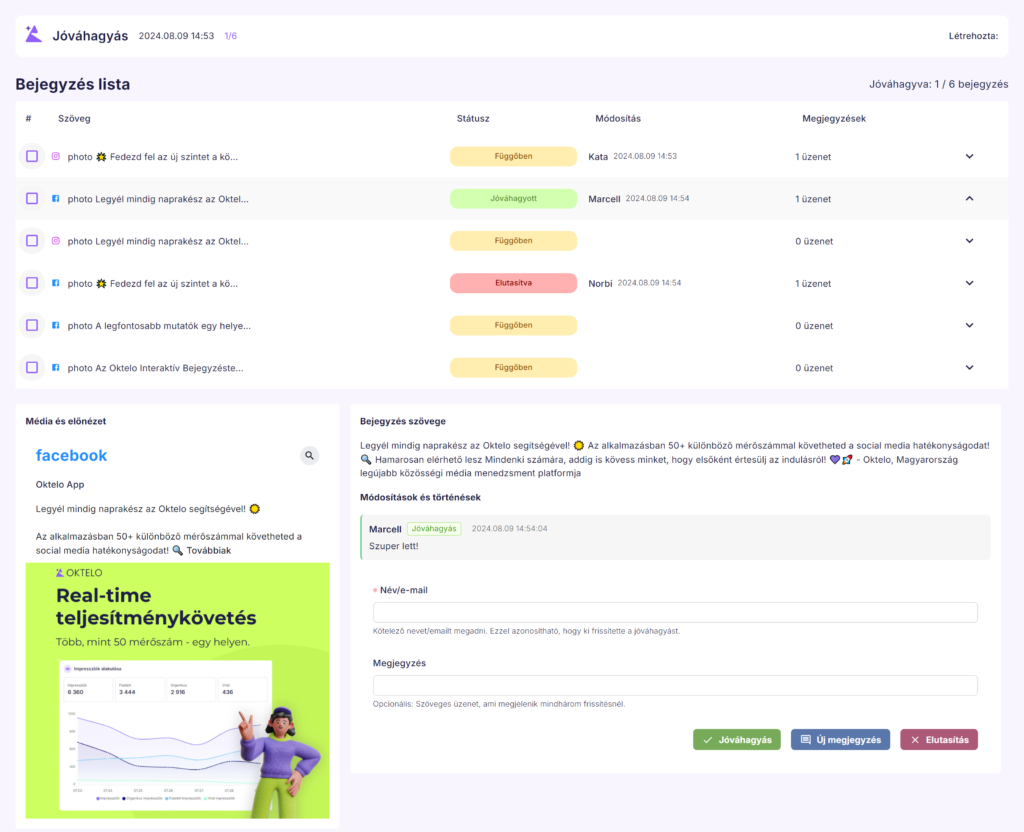Click Facebook icon in rejected Elutasítva row
The height and width of the screenshot is (832, 1024).
tap(56, 283)
